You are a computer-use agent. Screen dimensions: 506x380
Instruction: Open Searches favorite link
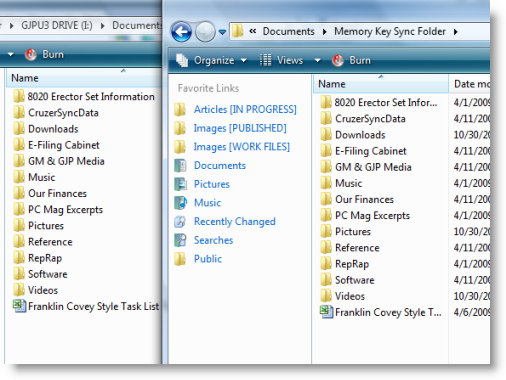click(213, 240)
